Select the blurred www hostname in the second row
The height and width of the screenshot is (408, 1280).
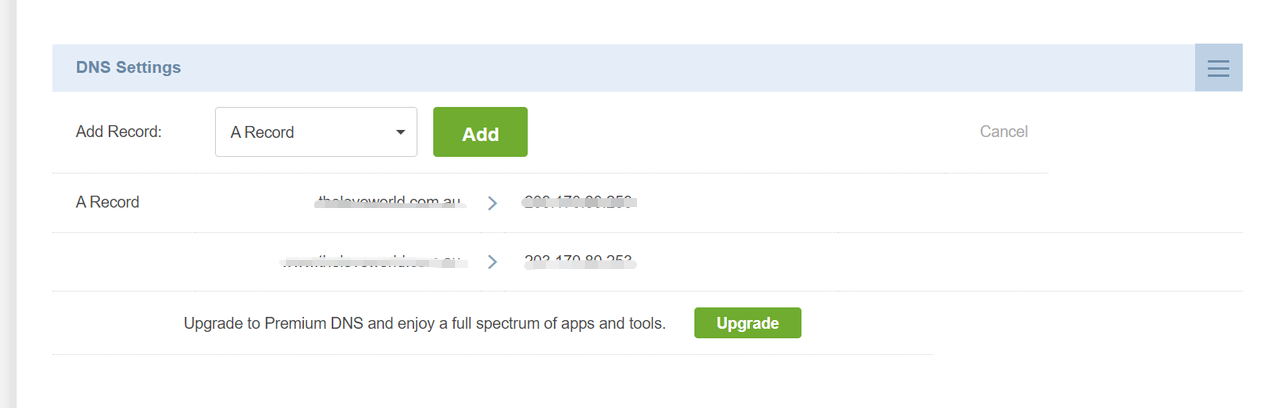pos(372,262)
